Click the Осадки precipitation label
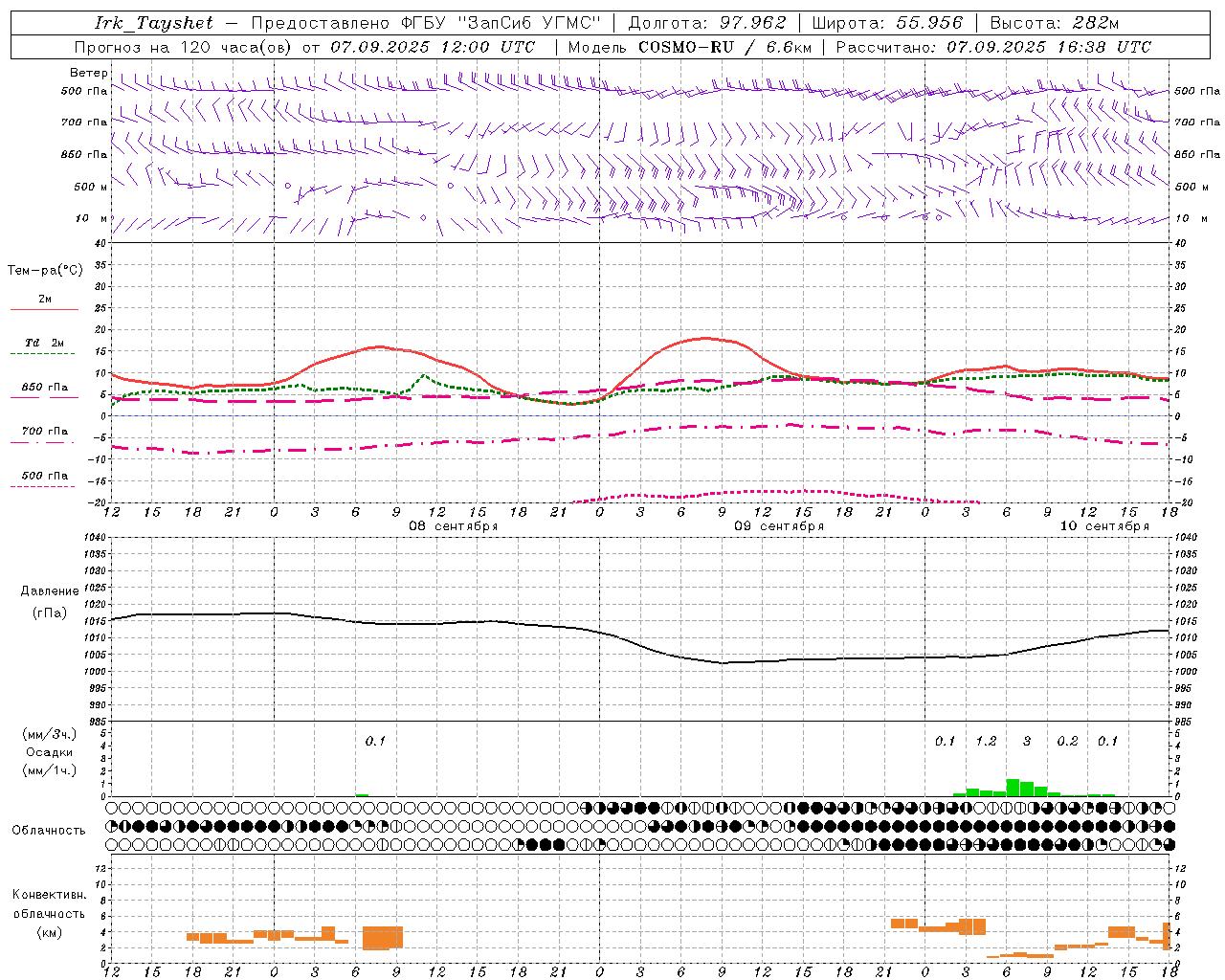 coord(50,752)
